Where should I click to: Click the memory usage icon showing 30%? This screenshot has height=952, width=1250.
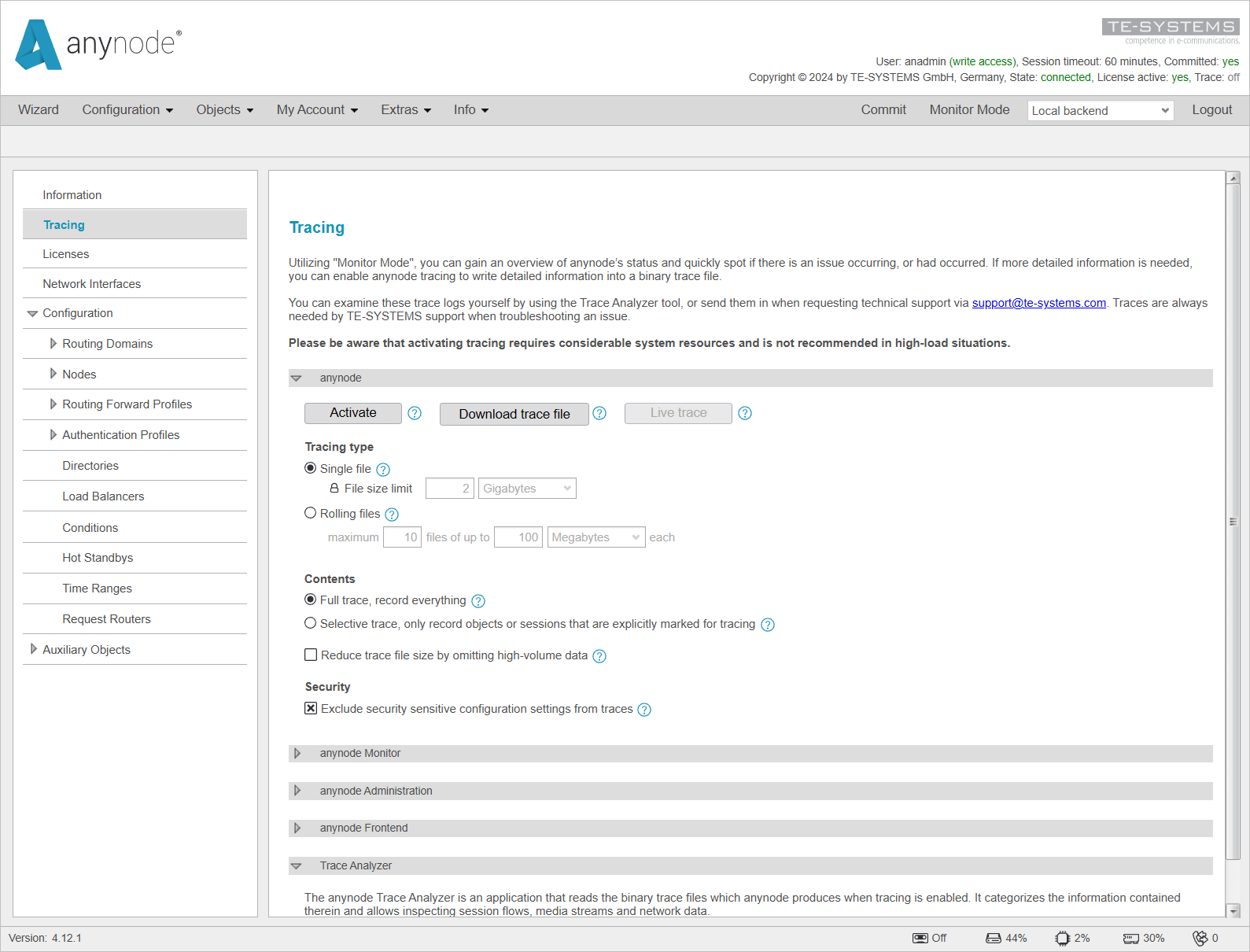(x=1131, y=938)
